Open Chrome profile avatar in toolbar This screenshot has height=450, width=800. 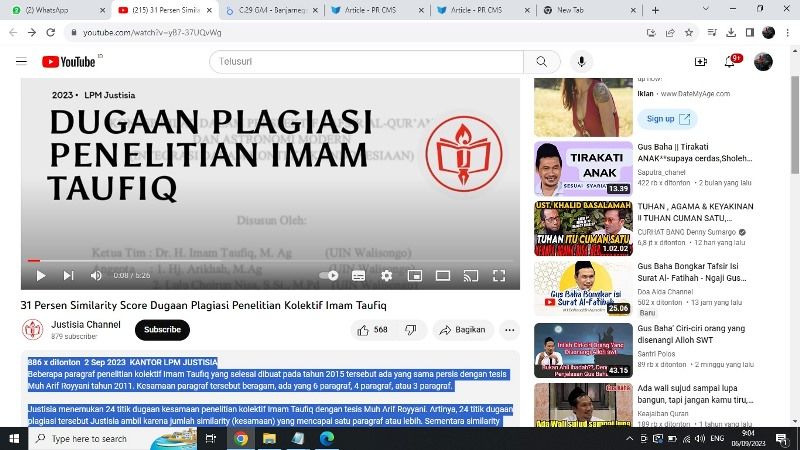pyautogui.click(x=768, y=33)
